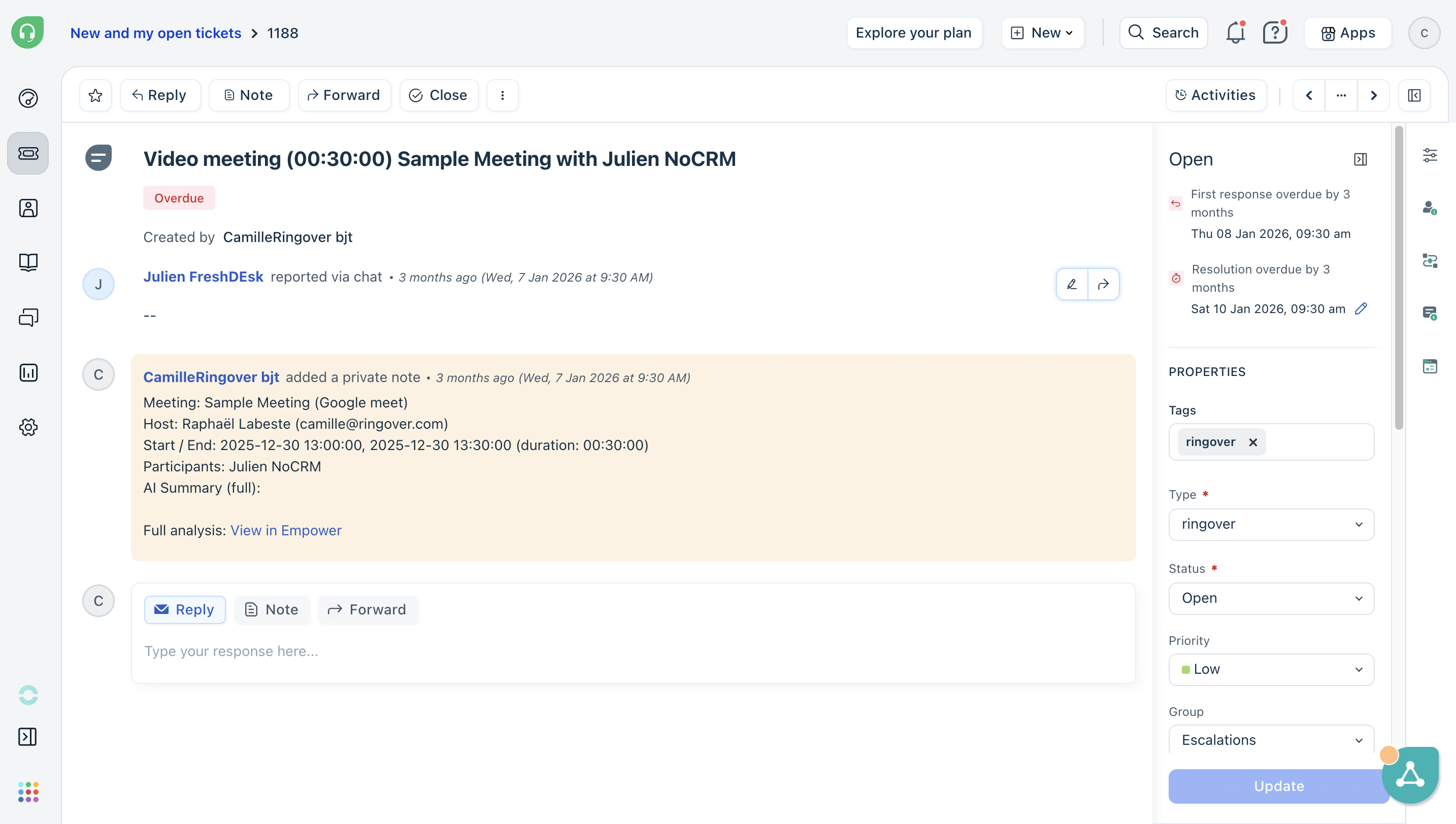Open the Priority dropdown showing Low
Viewport: 1456px width, 824px height.
pos(1271,670)
